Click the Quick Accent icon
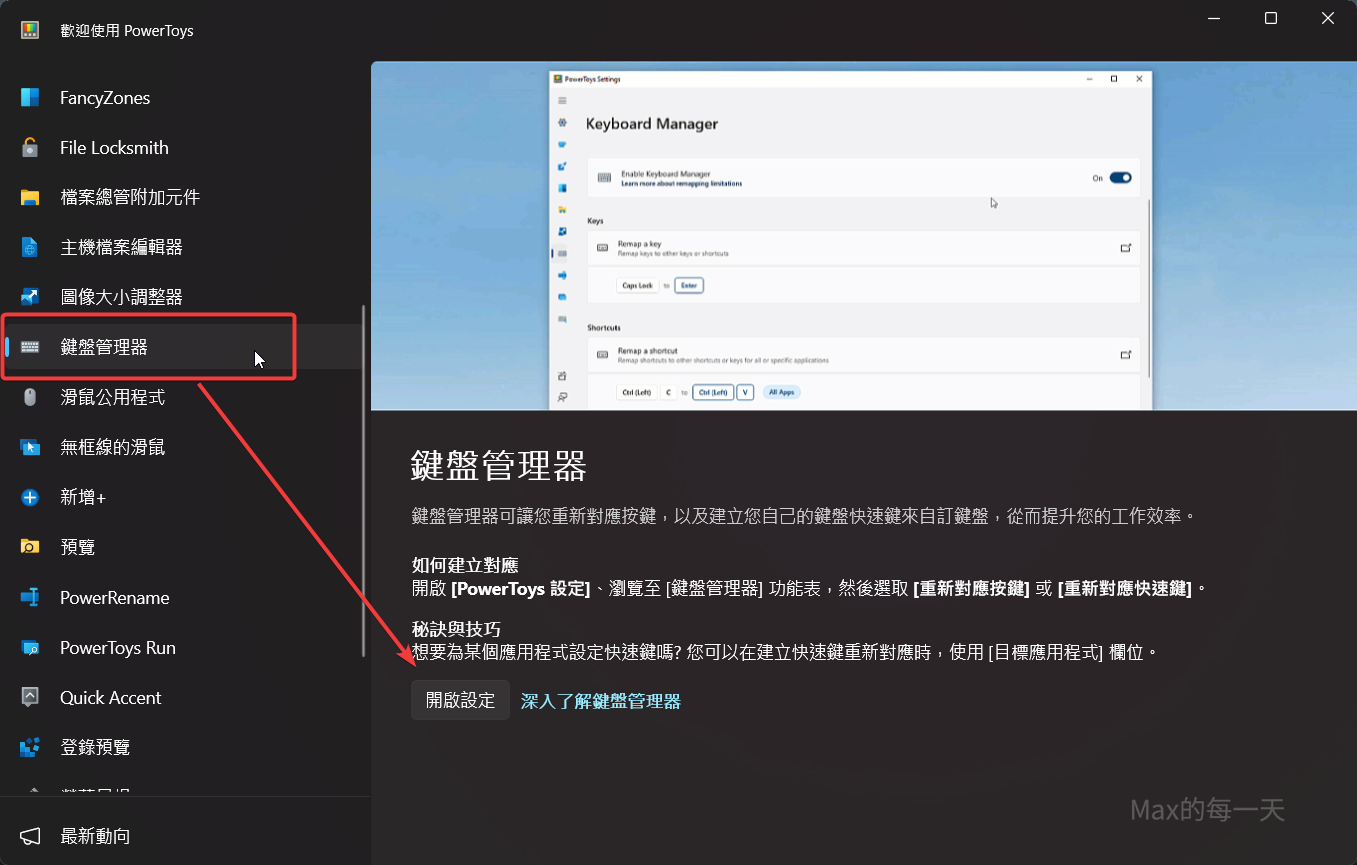The width and height of the screenshot is (1357, 865). (x=30, y=697)
